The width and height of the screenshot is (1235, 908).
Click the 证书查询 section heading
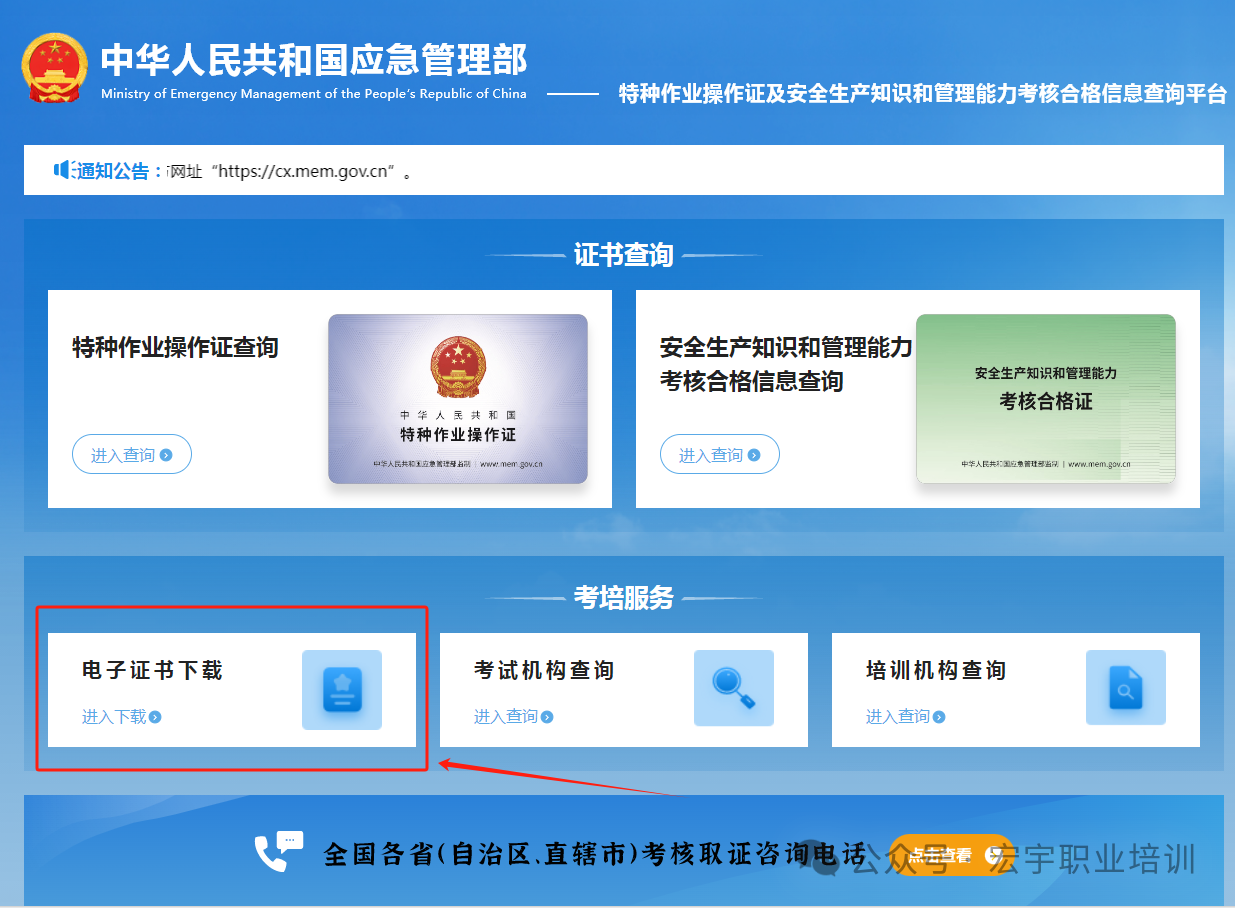[x=624, y=255]
